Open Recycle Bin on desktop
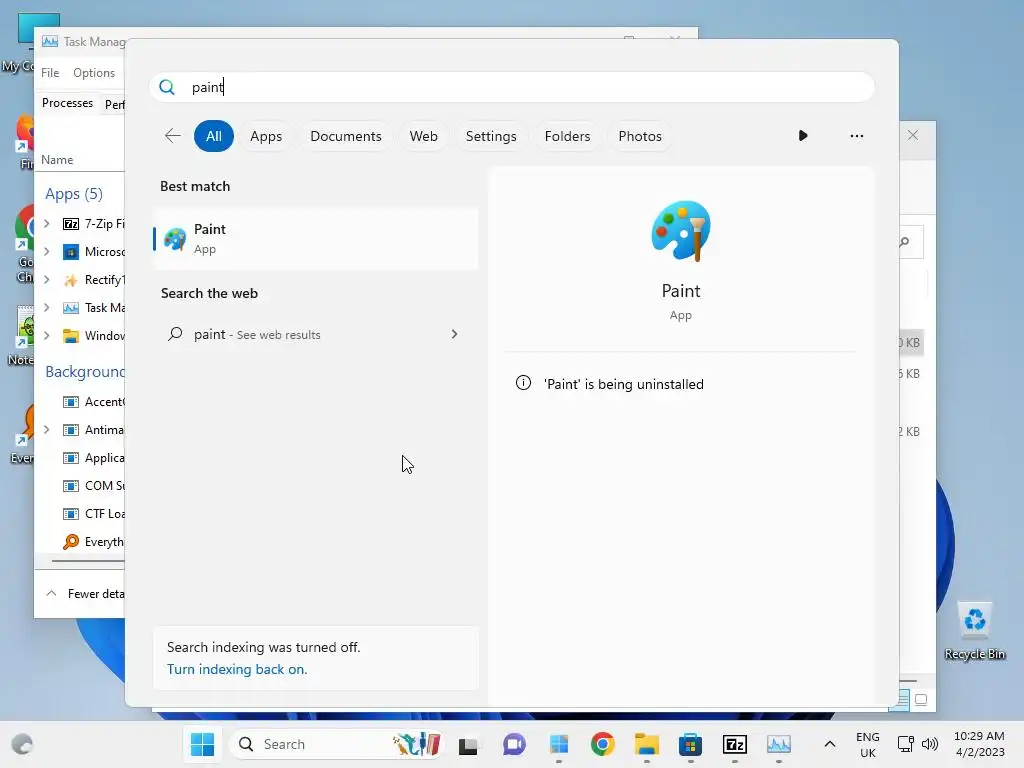The width and height of the screenshot is (1024, 768). pyautogui.click(x=974, y=632)
